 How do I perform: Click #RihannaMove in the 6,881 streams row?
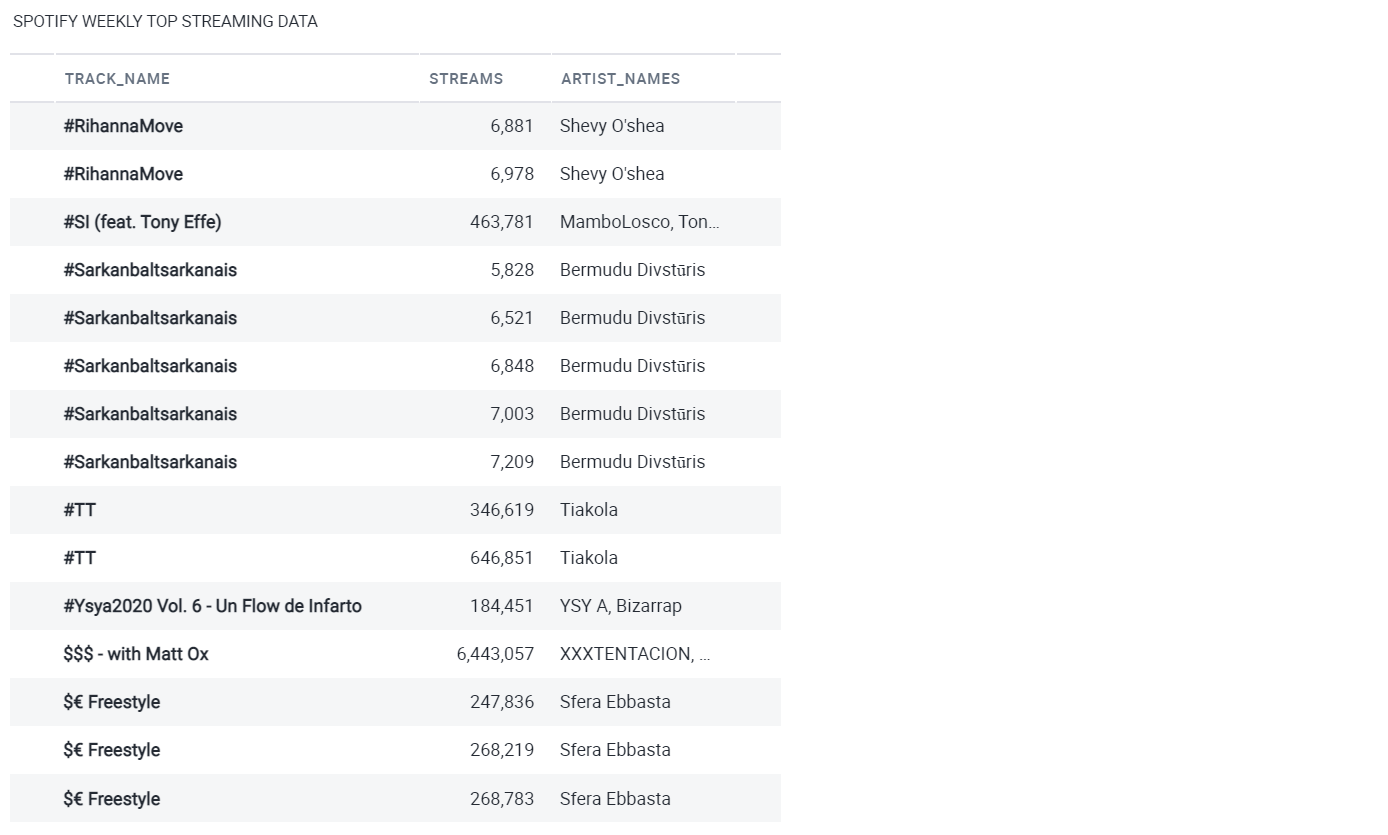click(x=123, y=126)
